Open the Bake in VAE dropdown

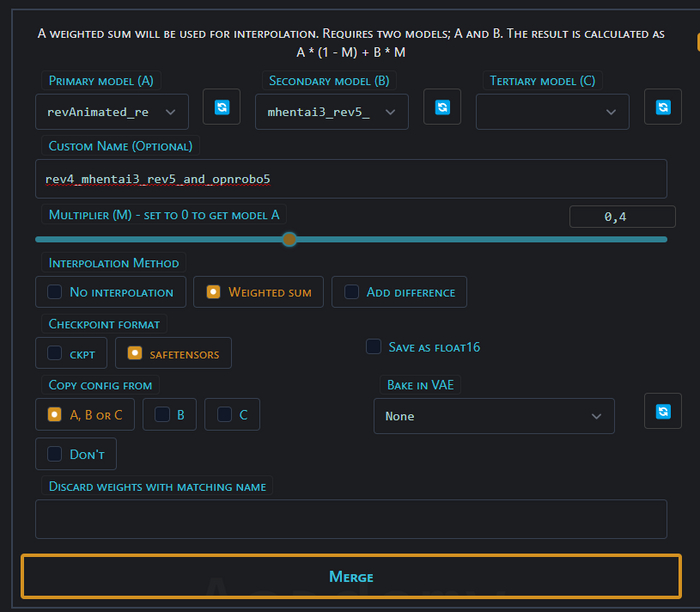tap(494, 416)
